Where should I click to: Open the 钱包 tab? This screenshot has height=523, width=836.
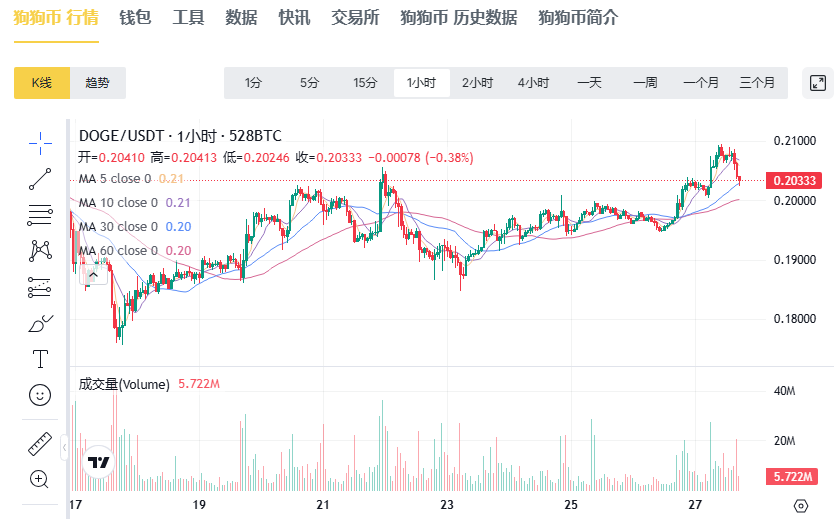pyautogui.click(x=135, y=18)
